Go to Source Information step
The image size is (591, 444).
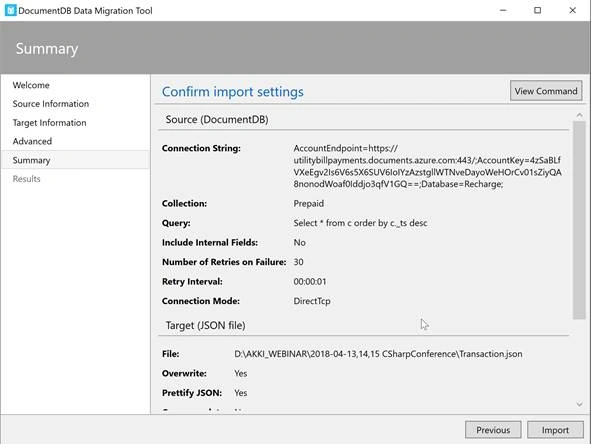point(51,104)
